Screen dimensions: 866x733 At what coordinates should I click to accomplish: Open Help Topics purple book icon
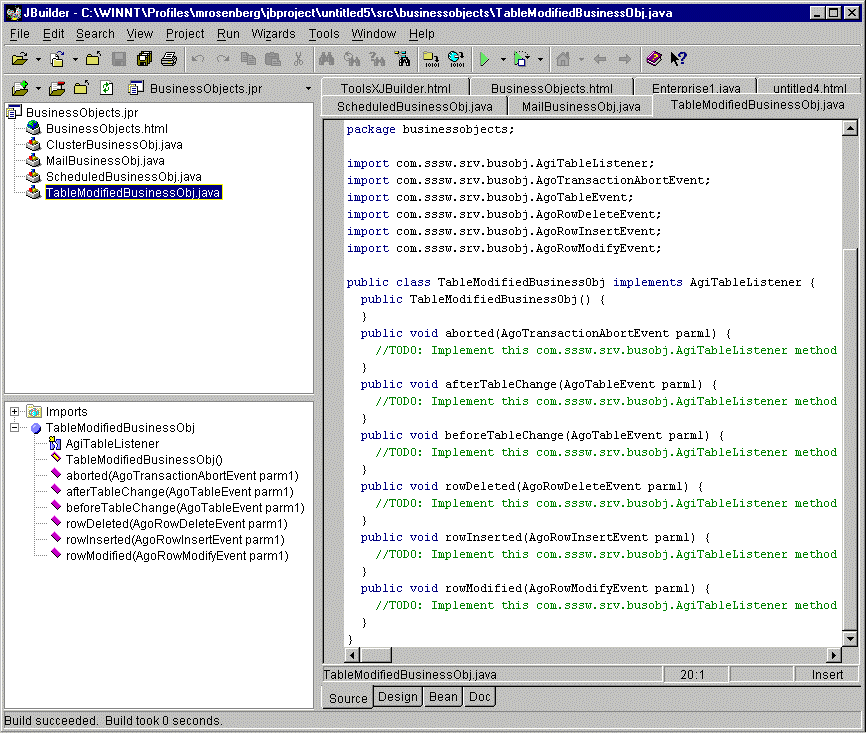tap(654, 59)
